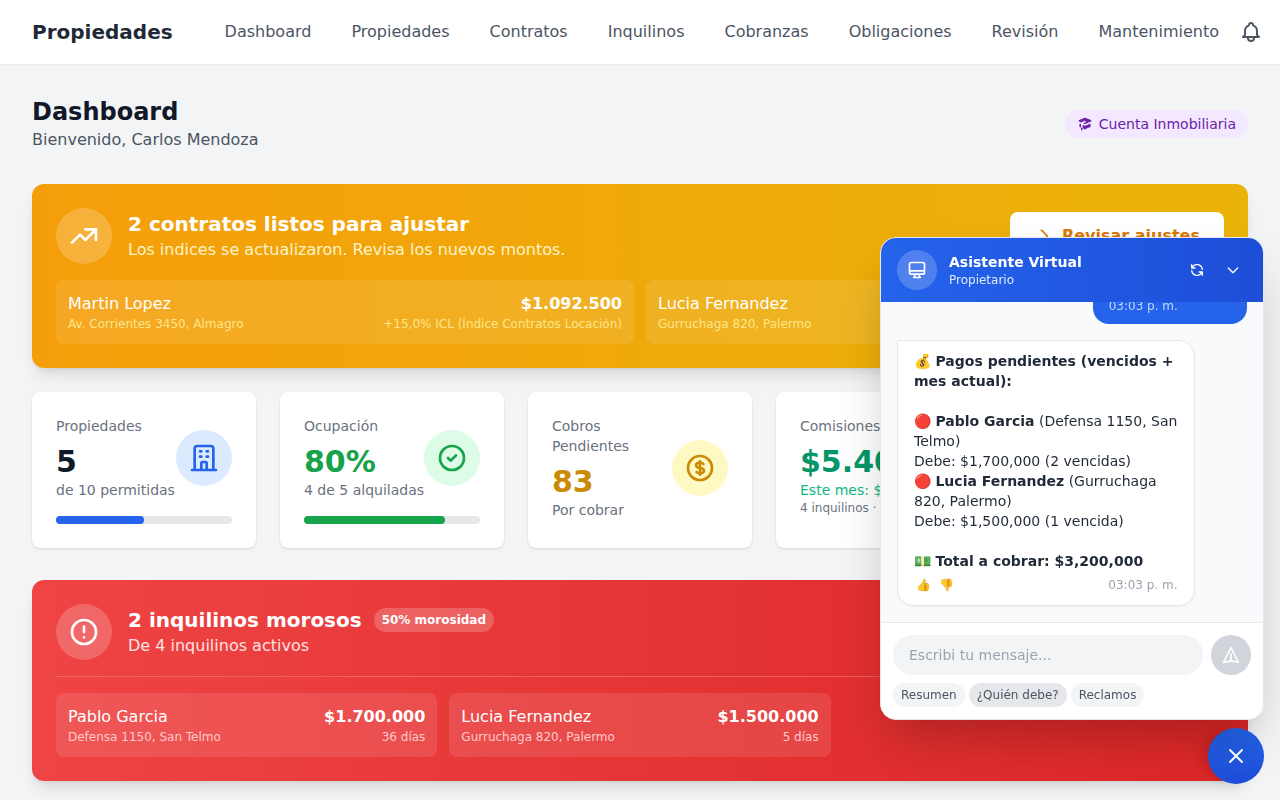Click the chart icon in the contracts banner
Screen dimensions: 1280x800
[x=84, y=235]
